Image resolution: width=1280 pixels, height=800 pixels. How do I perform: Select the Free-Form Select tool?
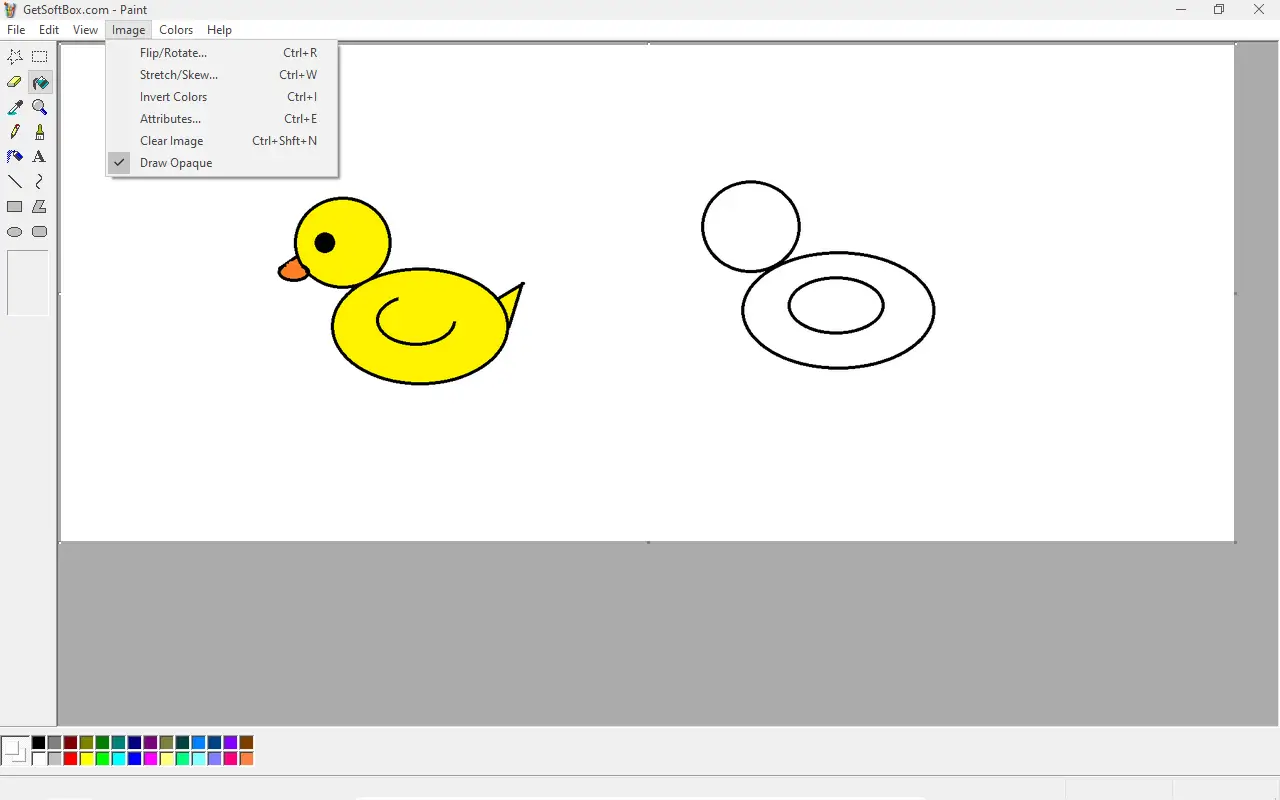15,57
